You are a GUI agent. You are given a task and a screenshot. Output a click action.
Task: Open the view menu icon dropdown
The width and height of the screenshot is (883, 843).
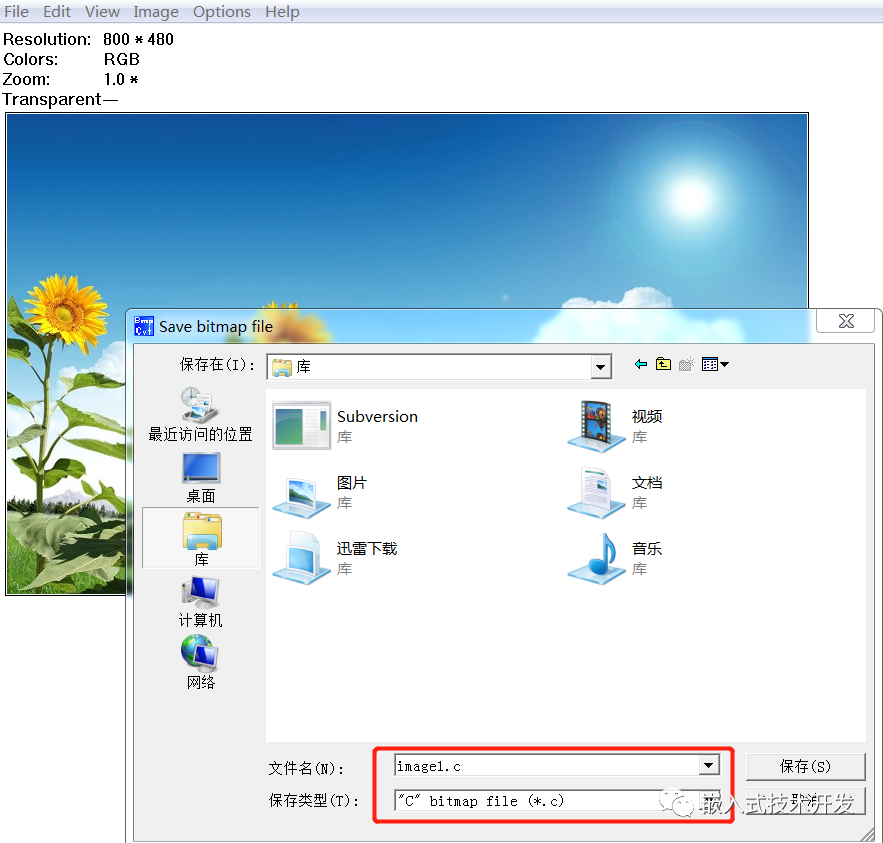pos(715,364)
